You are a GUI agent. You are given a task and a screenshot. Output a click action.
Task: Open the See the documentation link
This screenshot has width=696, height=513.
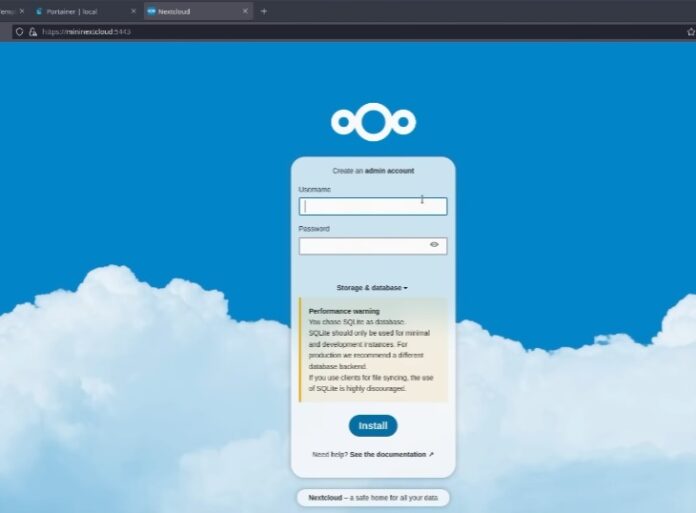(x=392, y=454)
